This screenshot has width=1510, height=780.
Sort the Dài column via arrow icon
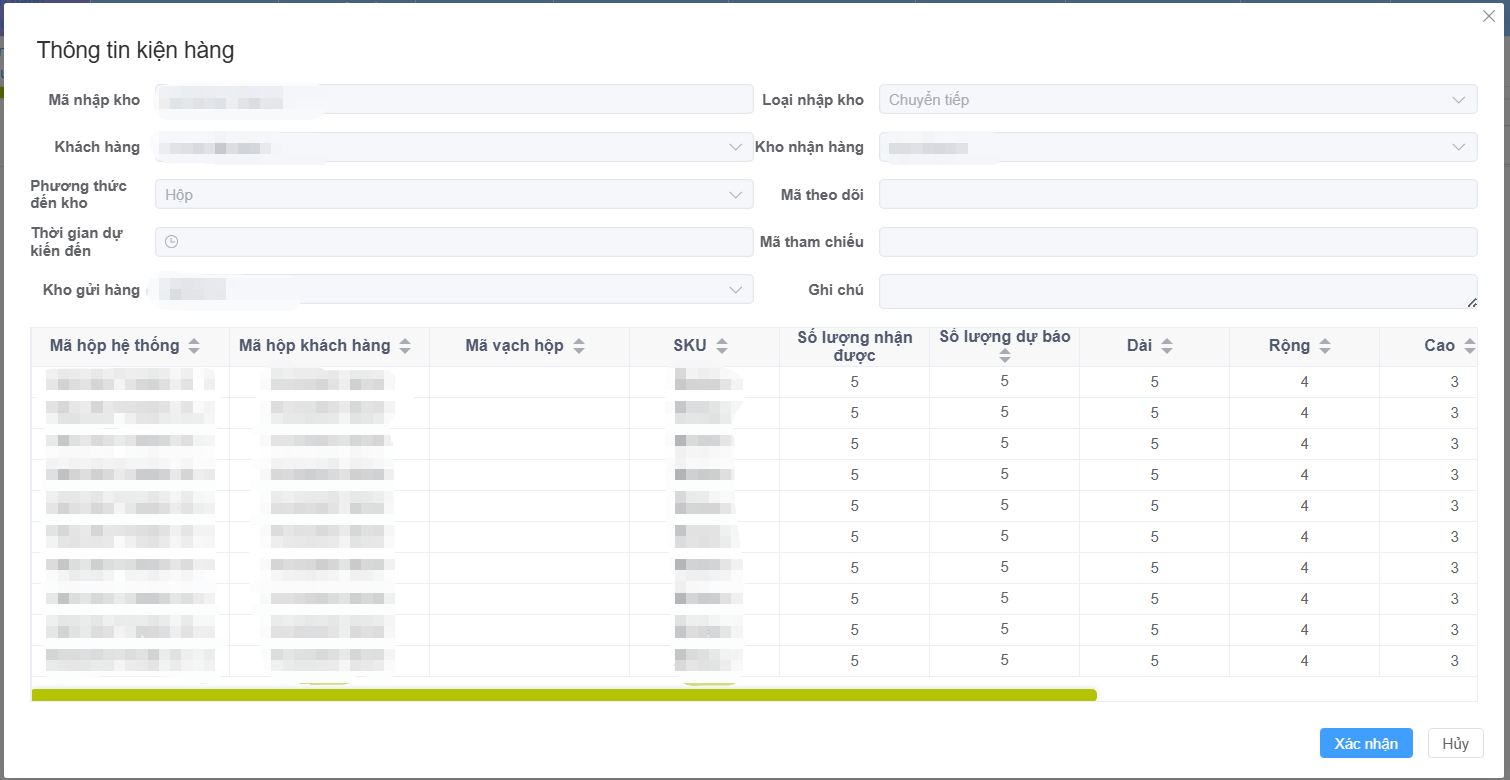coord(1167,346)
